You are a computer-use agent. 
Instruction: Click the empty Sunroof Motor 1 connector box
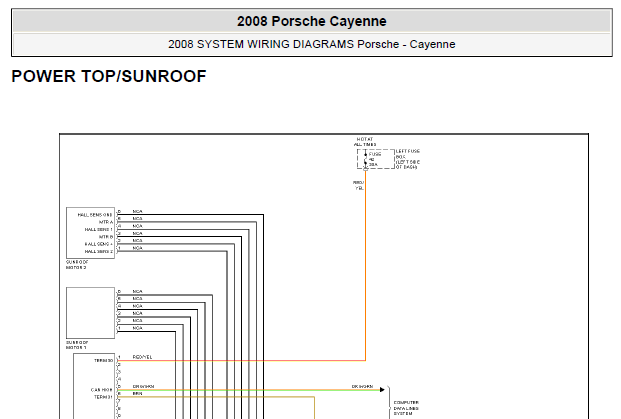point(90,313)
